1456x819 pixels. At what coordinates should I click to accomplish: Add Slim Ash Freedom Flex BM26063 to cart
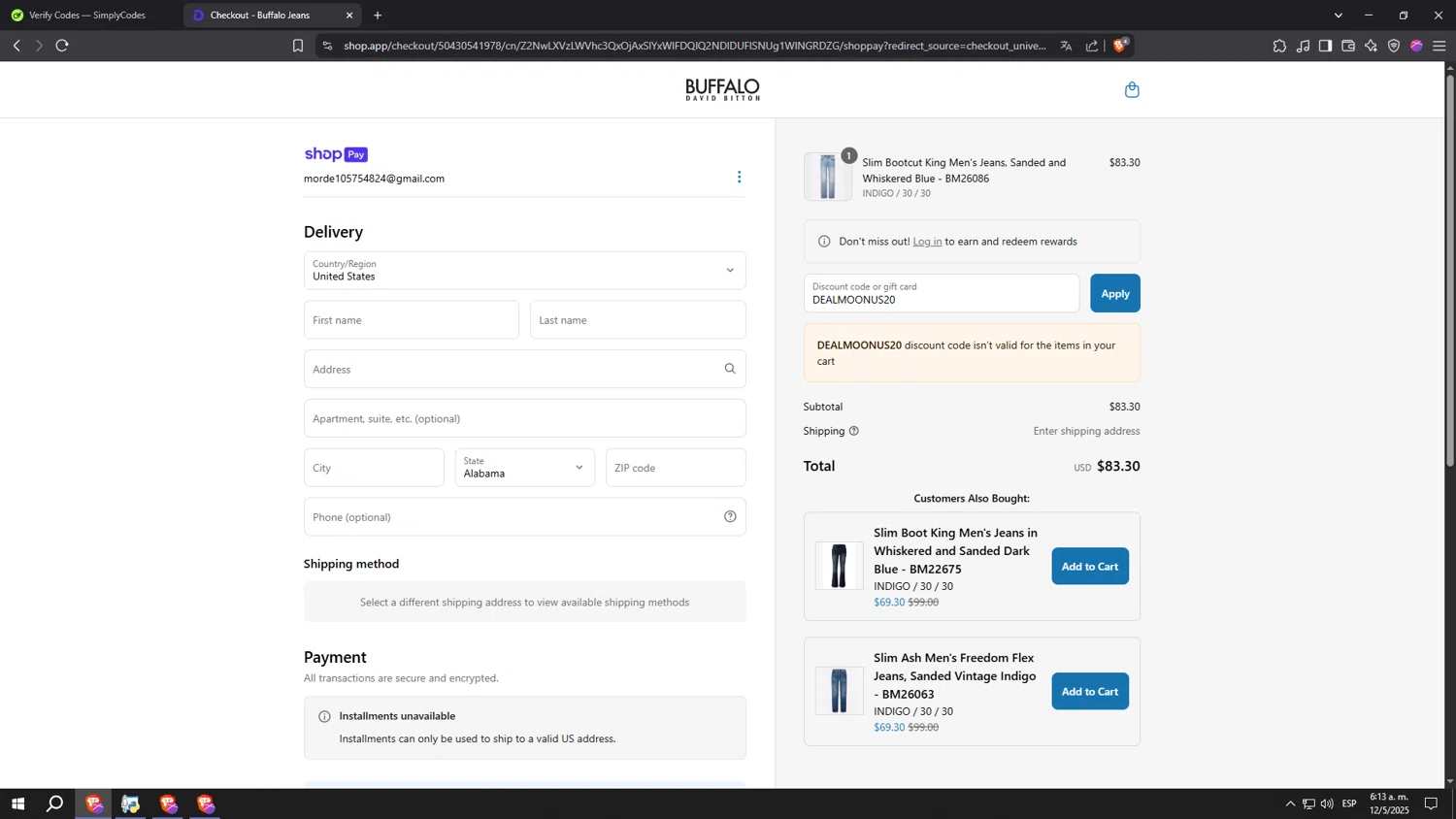[1090, 692]
